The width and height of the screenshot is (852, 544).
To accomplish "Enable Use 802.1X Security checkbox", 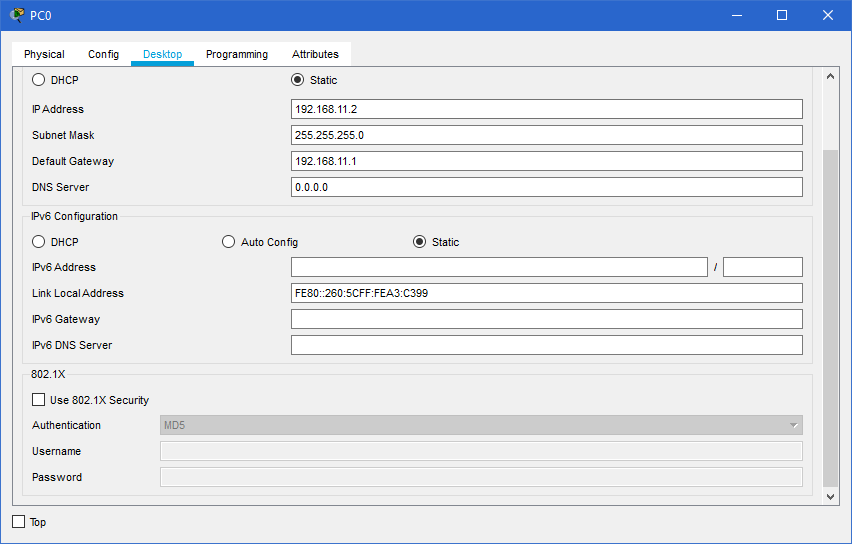I will point(39,400).
